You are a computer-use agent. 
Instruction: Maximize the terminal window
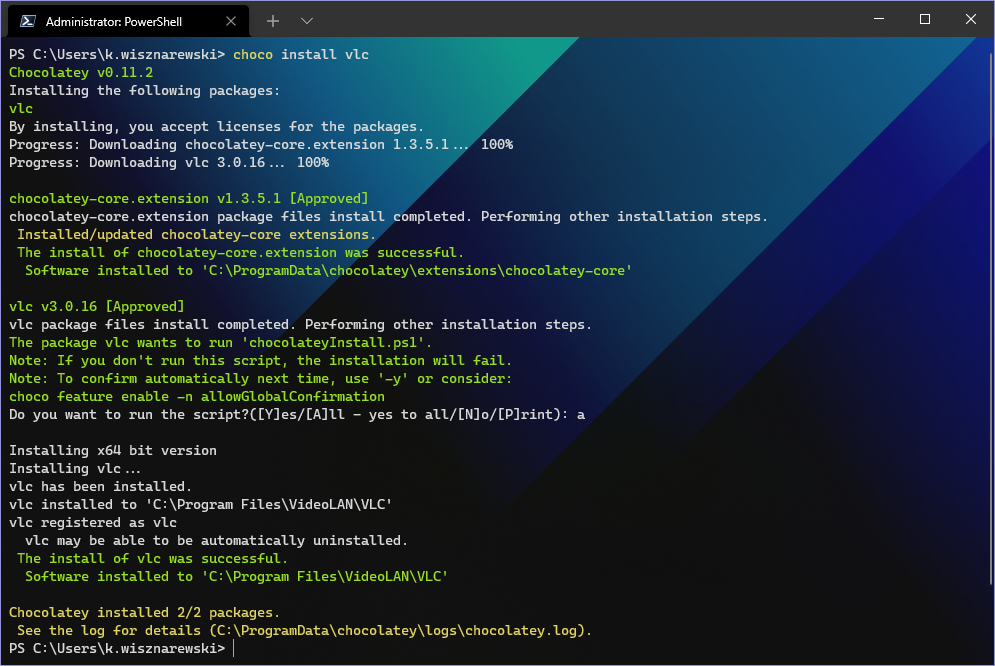[925, 19]
